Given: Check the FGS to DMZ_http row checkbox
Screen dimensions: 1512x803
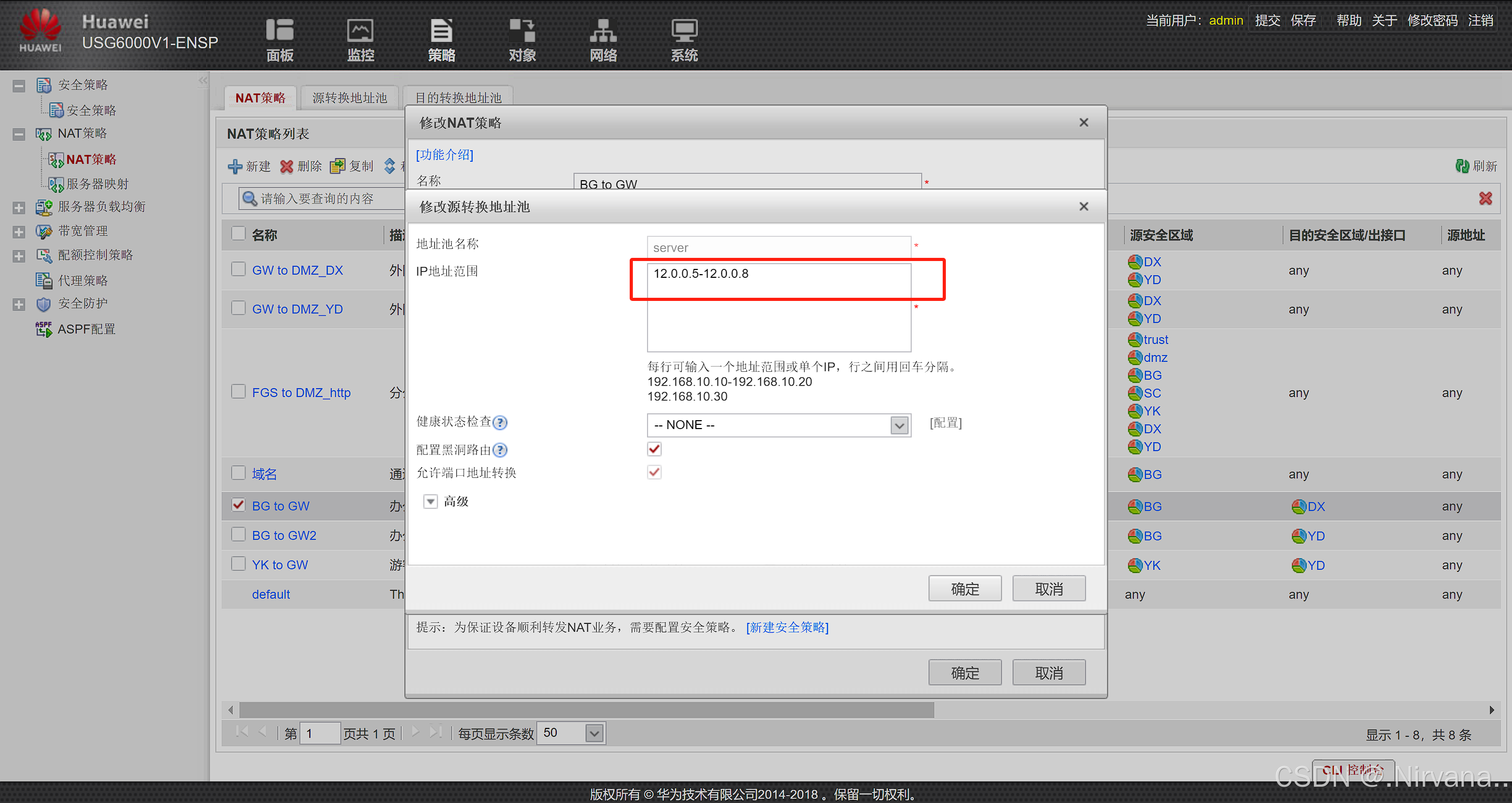Looking at the screenshot, I should 238,391.
